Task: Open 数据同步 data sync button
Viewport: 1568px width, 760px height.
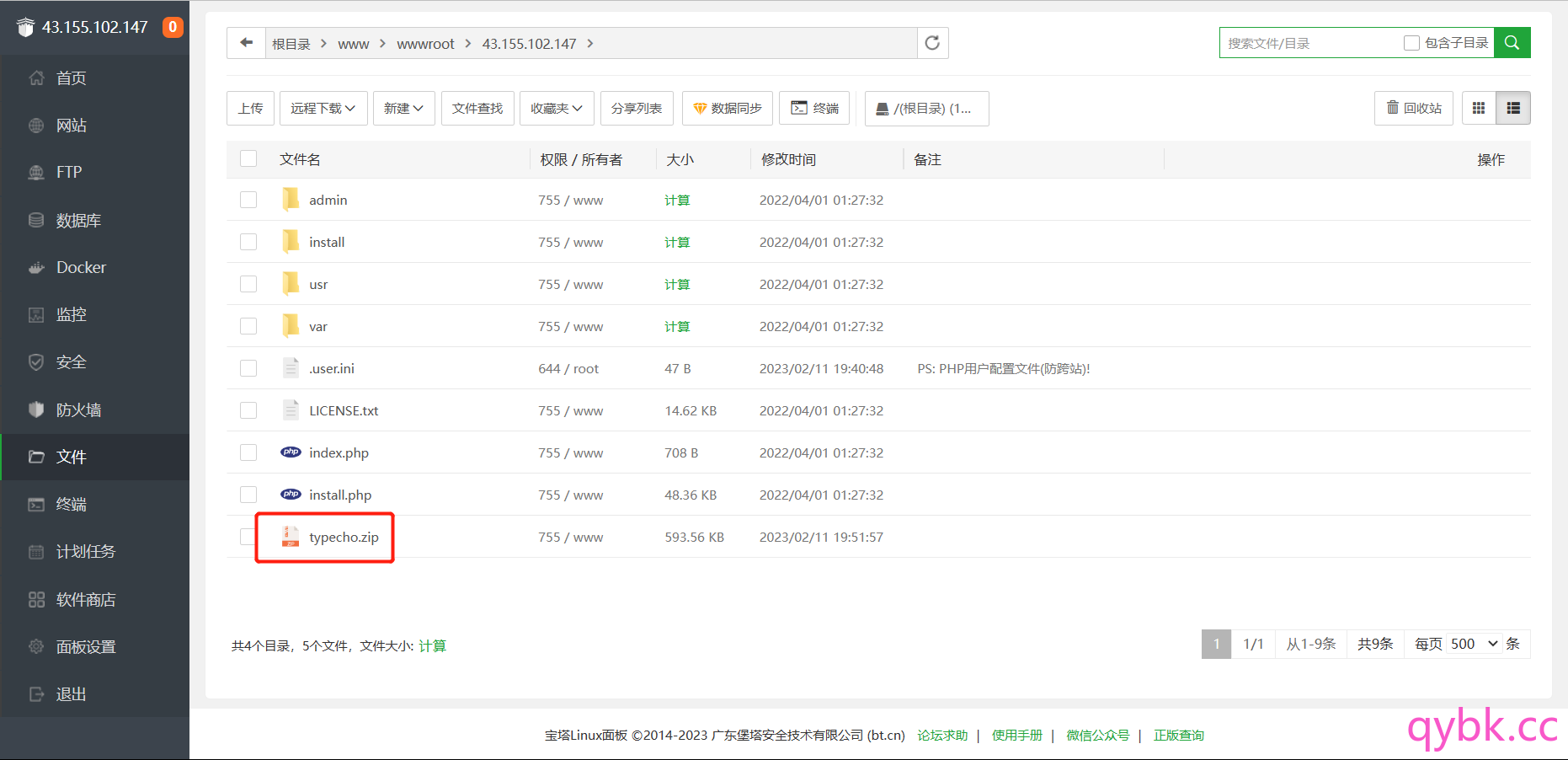Action: [728, 108]
